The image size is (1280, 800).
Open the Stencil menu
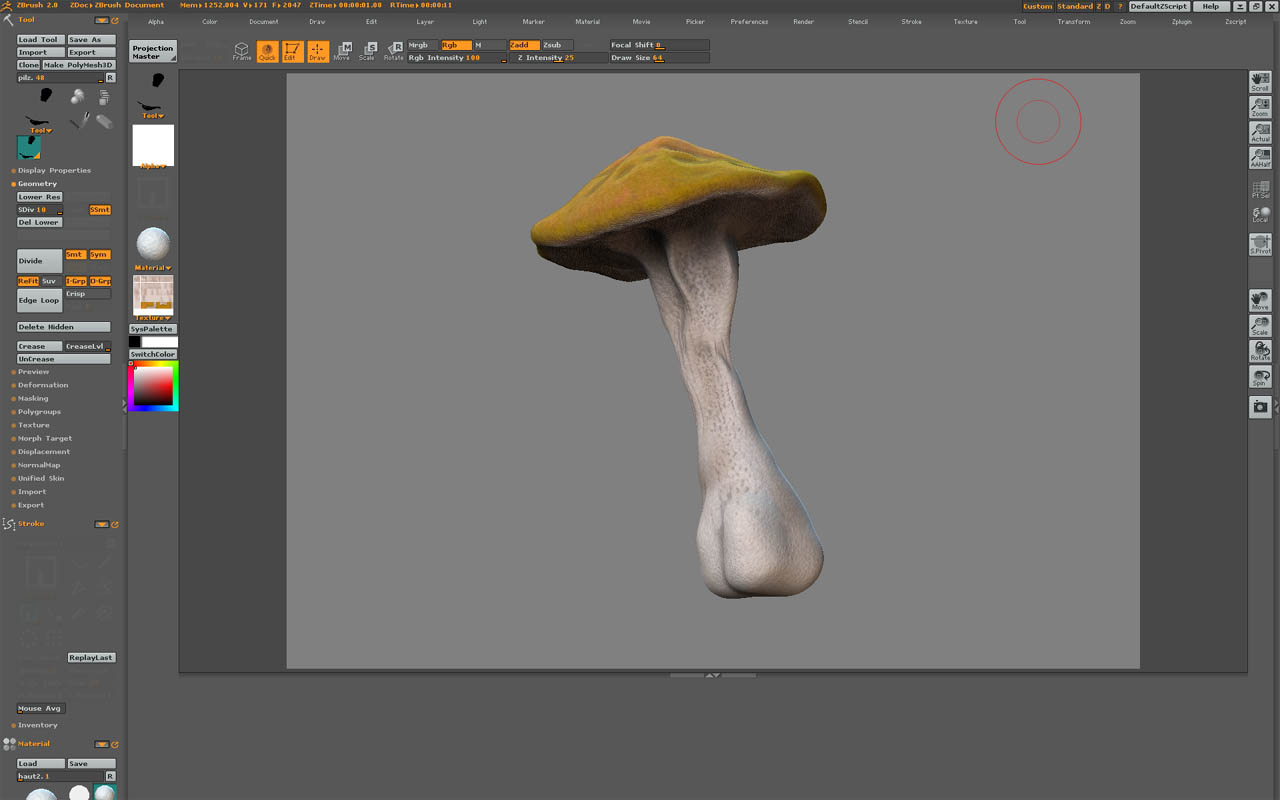click(x=858, y=22)
